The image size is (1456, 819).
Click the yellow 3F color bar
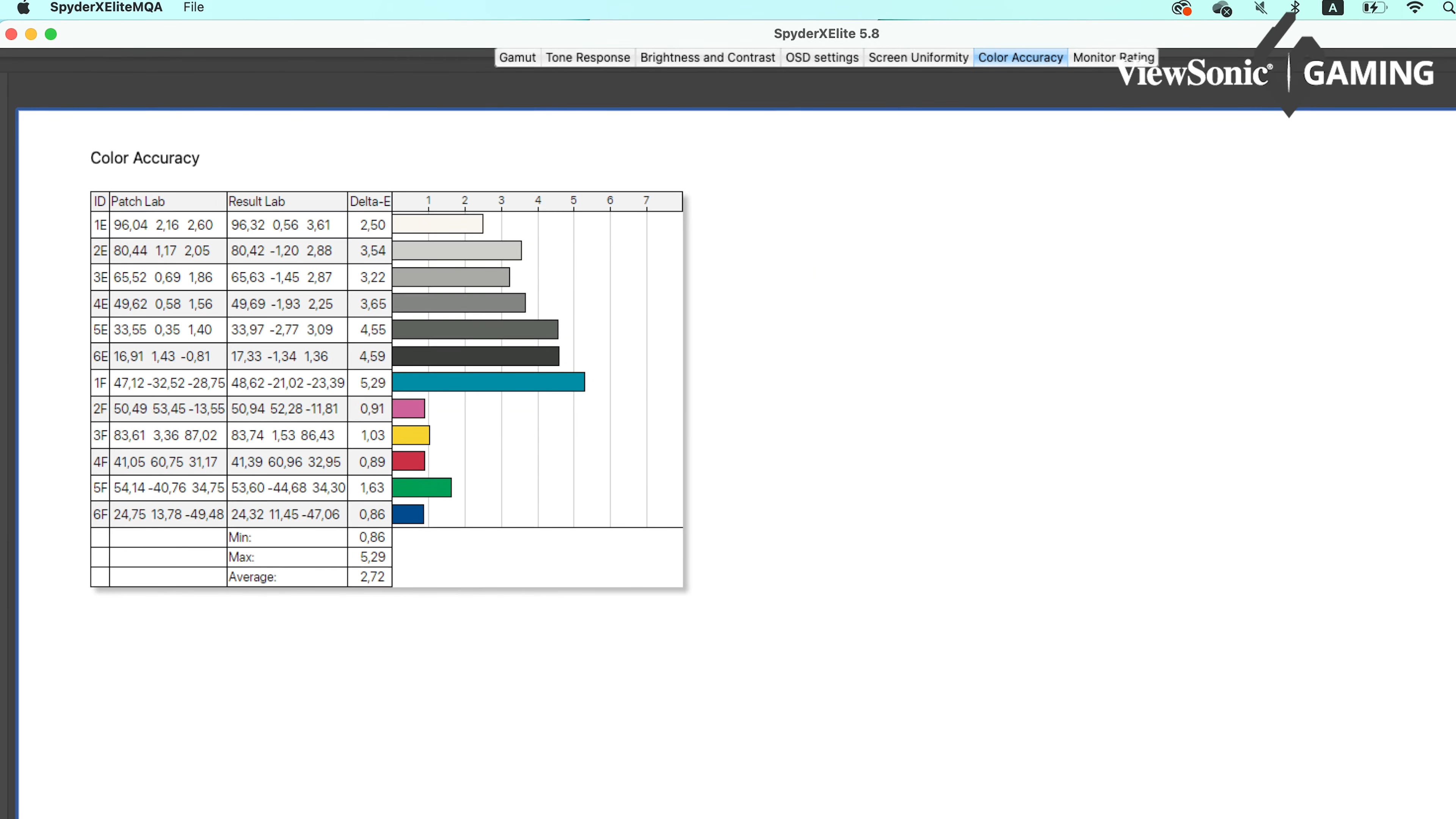[411, 435]
